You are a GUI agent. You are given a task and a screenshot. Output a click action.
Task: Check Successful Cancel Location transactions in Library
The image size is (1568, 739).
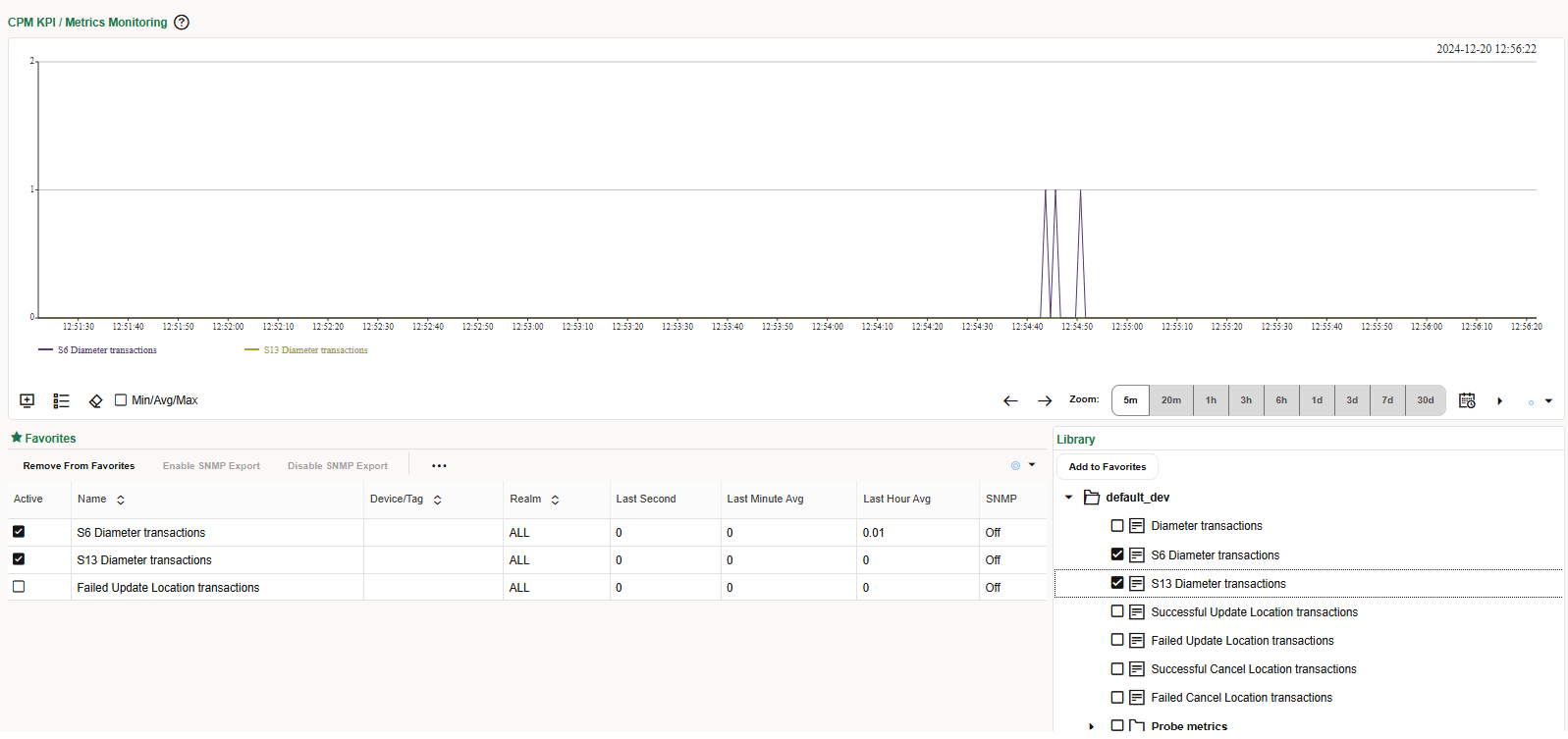[x=1117, y=668]
